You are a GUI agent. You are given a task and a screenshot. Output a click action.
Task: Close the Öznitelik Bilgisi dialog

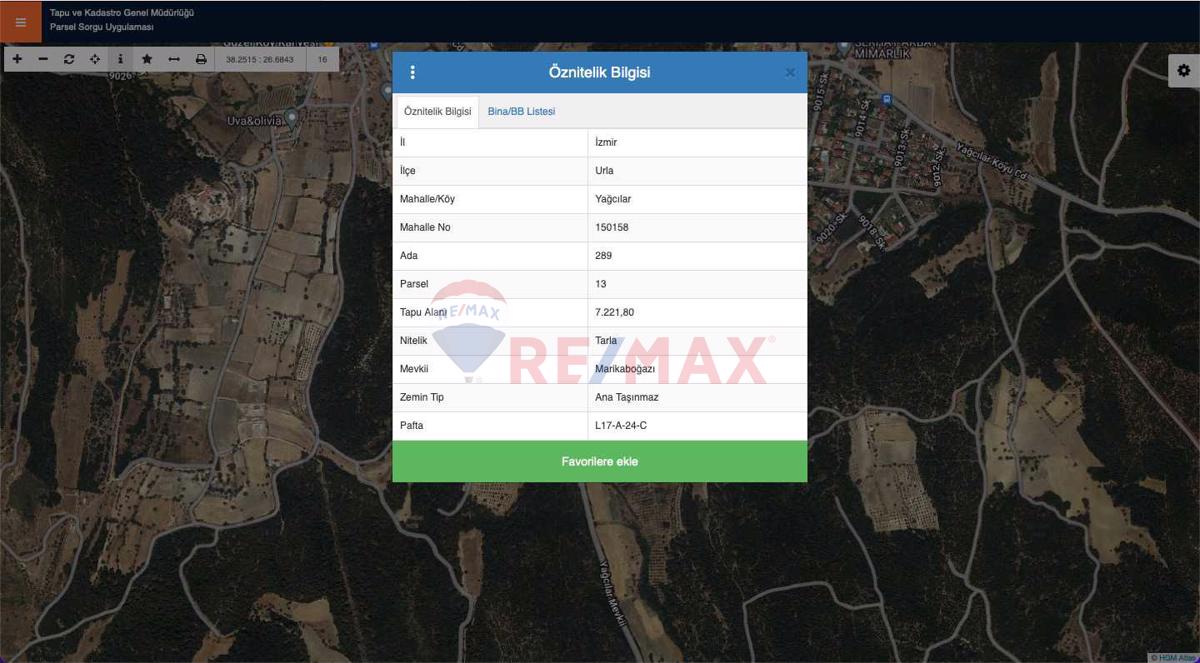(790, 71)
